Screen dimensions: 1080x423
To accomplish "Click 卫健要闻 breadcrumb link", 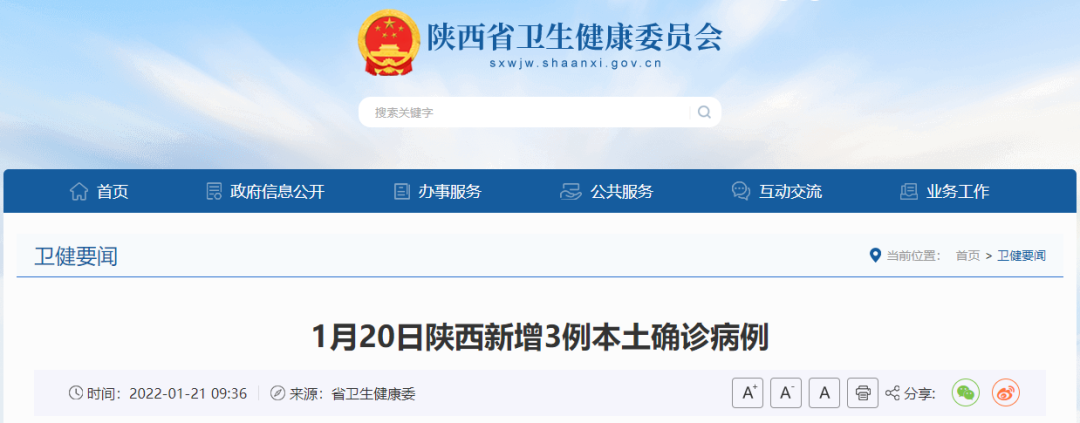I will click(x=1021, y=256).
